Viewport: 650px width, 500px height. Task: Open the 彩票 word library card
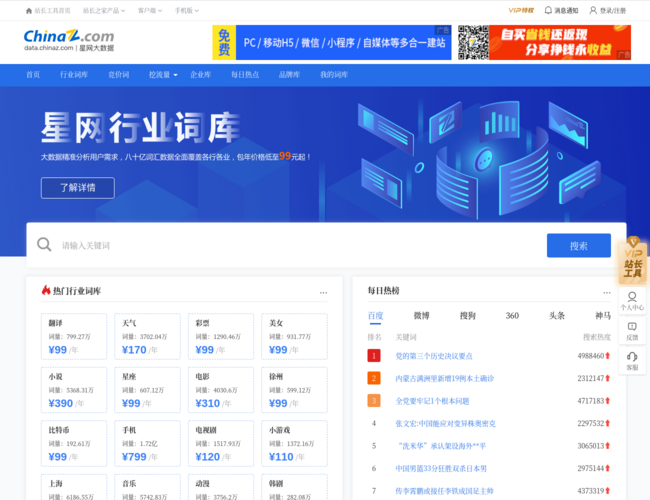(x=221, y=336)
